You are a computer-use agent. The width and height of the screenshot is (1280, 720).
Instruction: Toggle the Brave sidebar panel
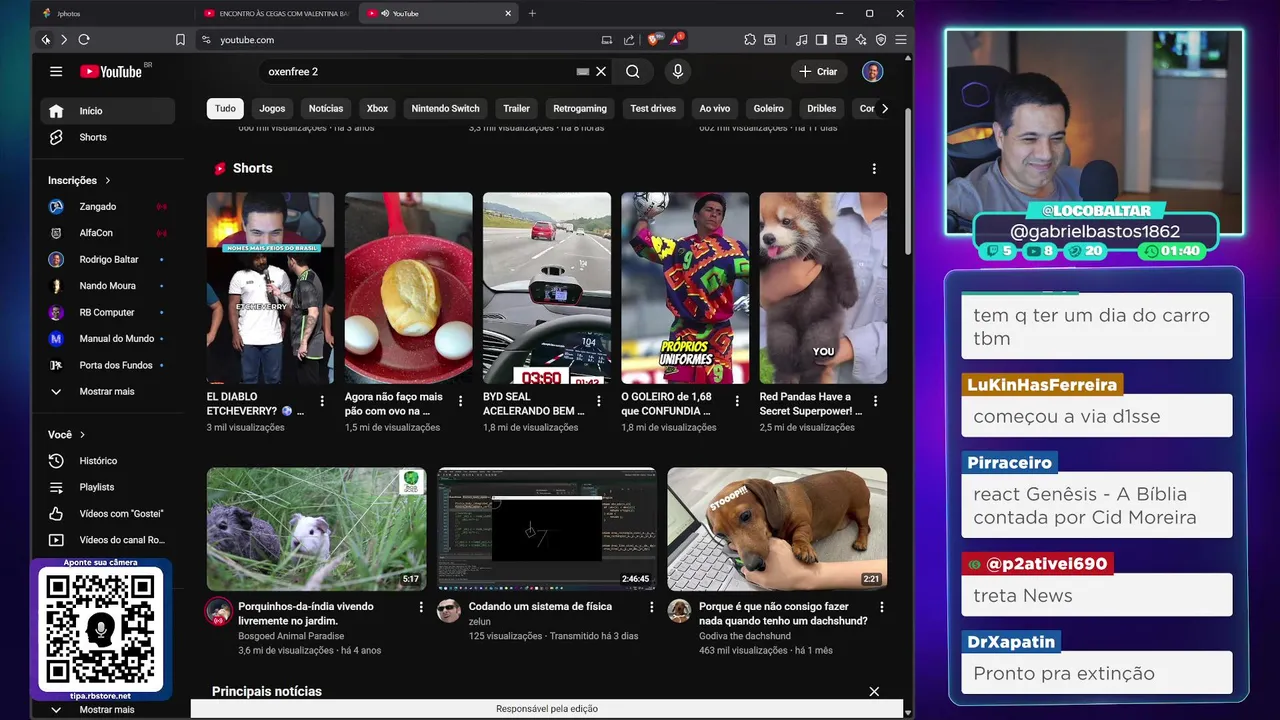[821, 40]
